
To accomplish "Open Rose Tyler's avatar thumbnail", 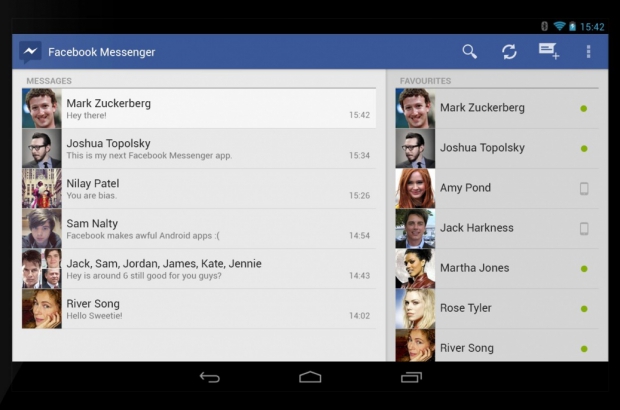I will tap(415, 309).
